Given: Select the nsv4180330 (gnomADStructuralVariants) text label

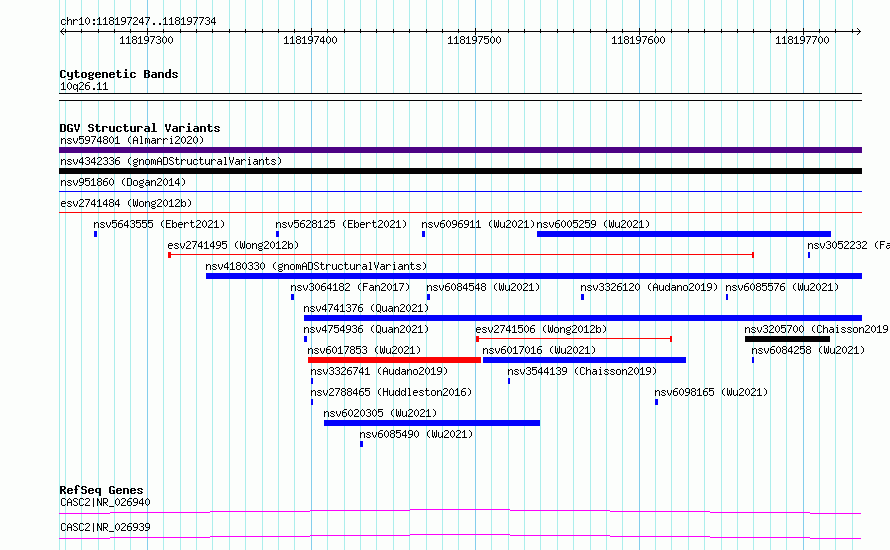Looking at the screenshot, I should 316,266.
